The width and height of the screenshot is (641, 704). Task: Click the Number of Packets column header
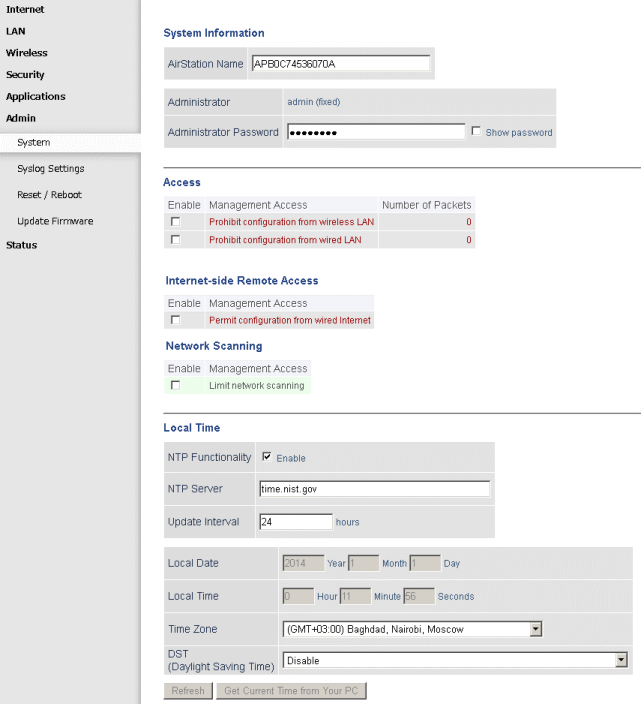(x=427, y=205)
